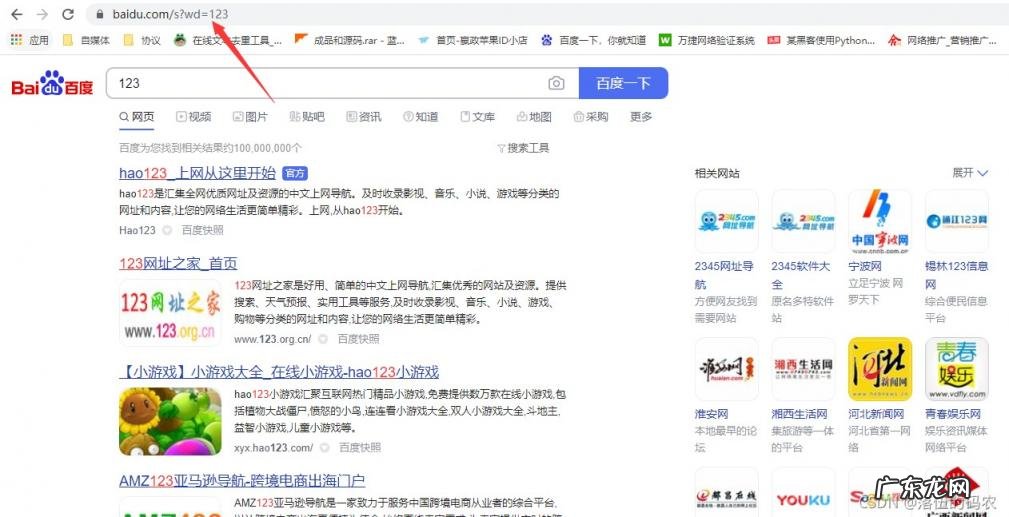Open the 在线文本去重工具 bookmark
The image size is (1009, 517).
(228, 40)
